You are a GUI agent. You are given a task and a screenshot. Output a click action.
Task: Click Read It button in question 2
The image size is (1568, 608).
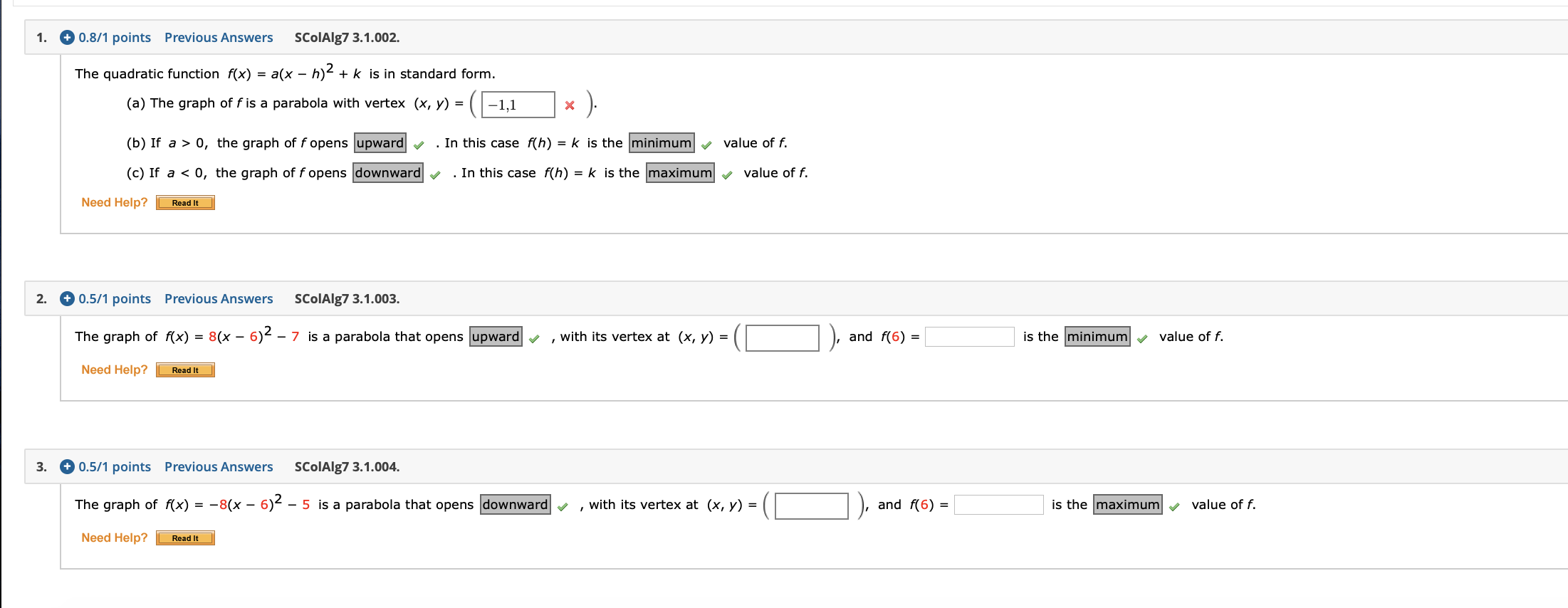click(x=185, y=370)
